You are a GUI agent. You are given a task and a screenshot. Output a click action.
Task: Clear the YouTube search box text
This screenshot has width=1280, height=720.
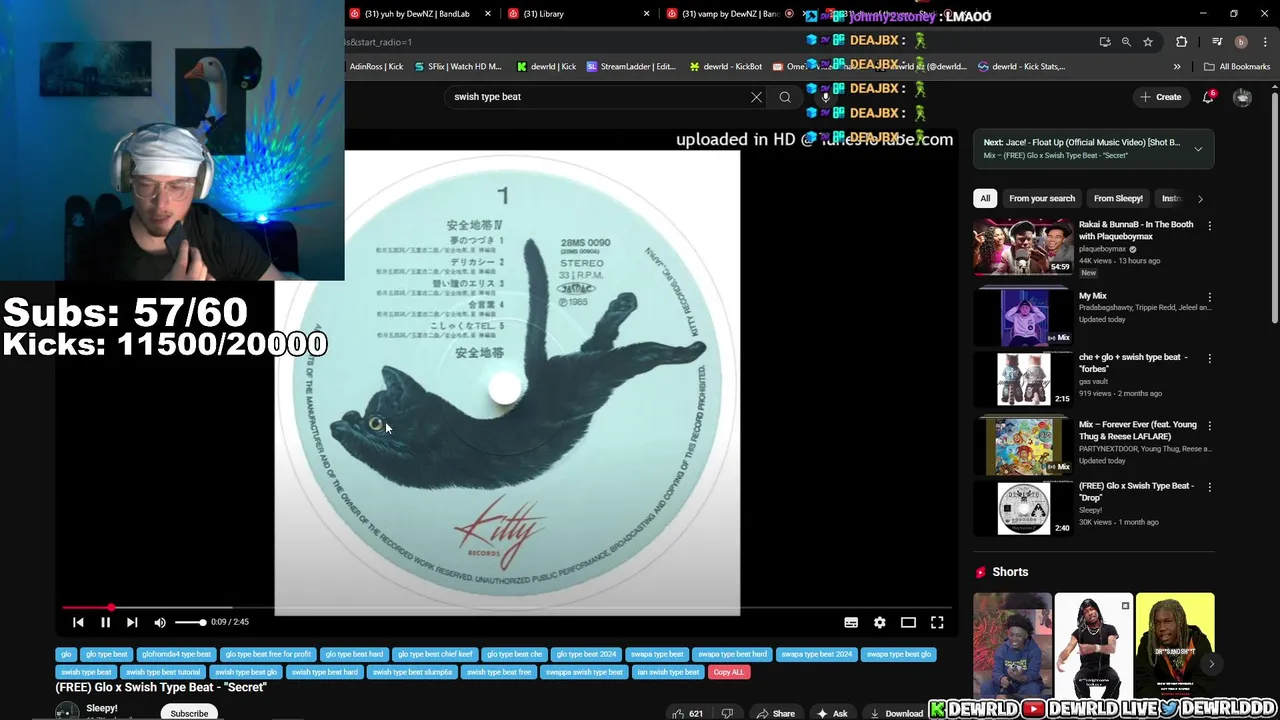click(x=756, y=97)
